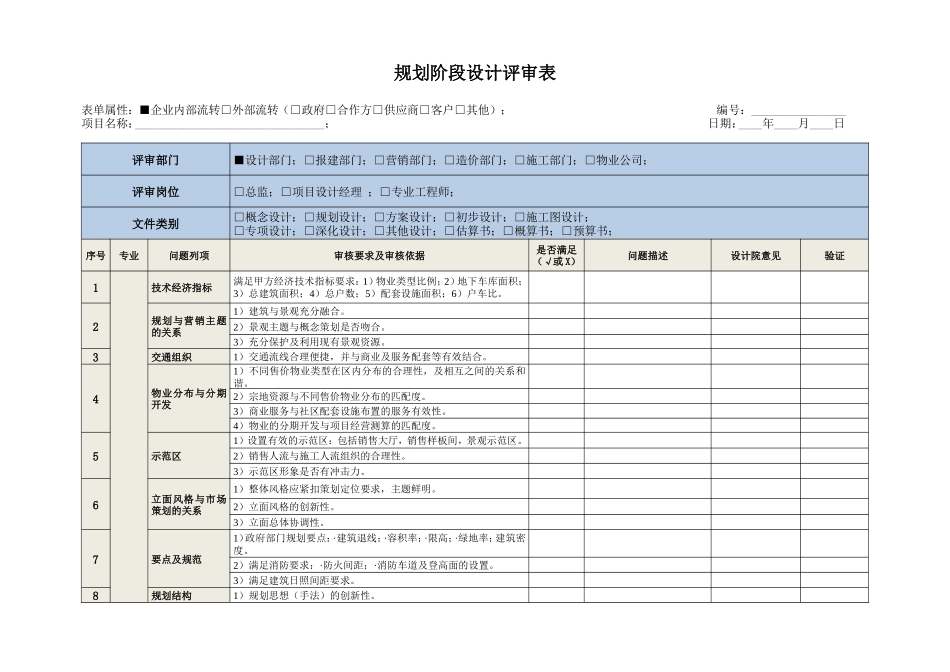This screenshot has height=672, width=950.
Task: Click the text 立面风格的创新性
Action: pyautogui.click(x=292, y=507)
